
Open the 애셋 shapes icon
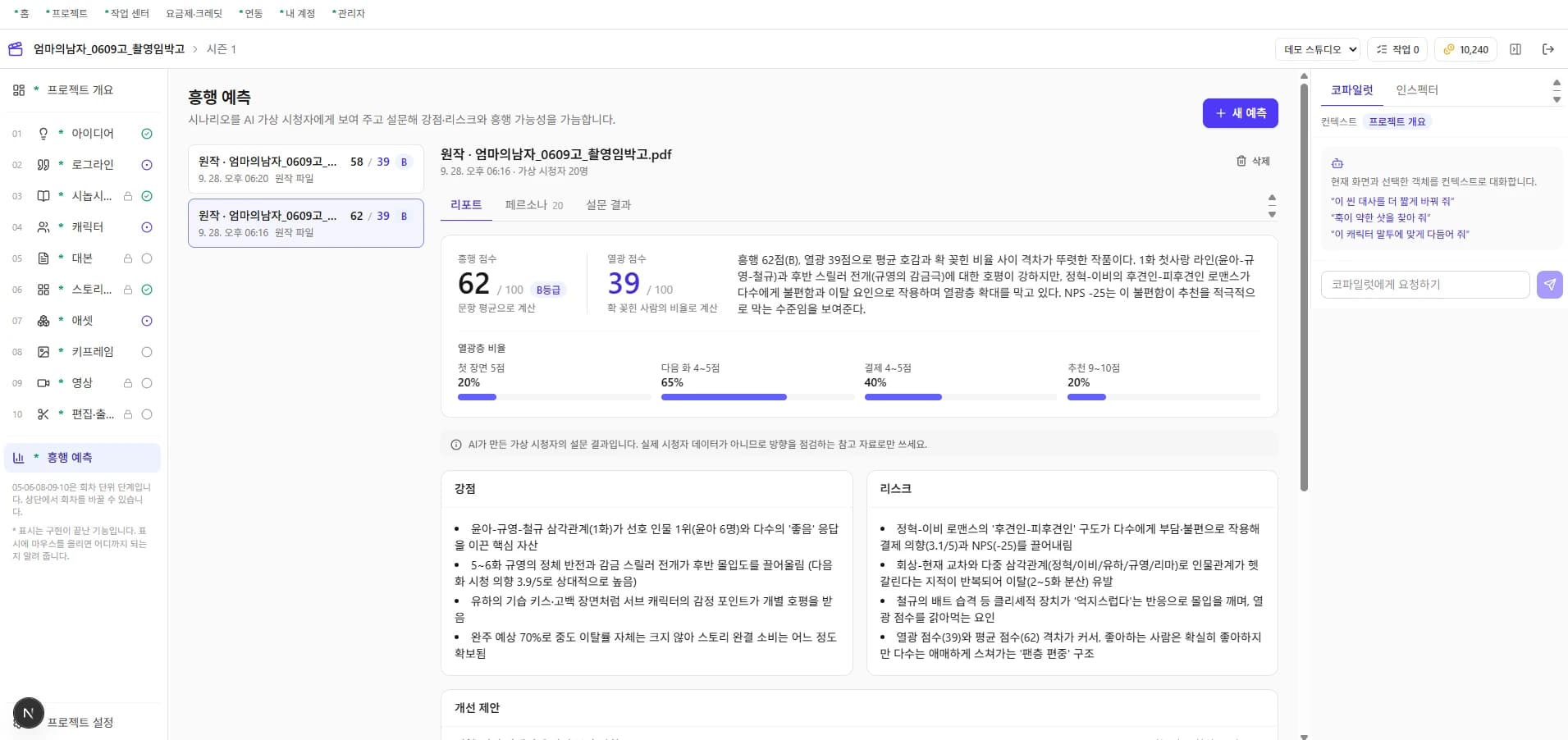[x=43, y=321]
